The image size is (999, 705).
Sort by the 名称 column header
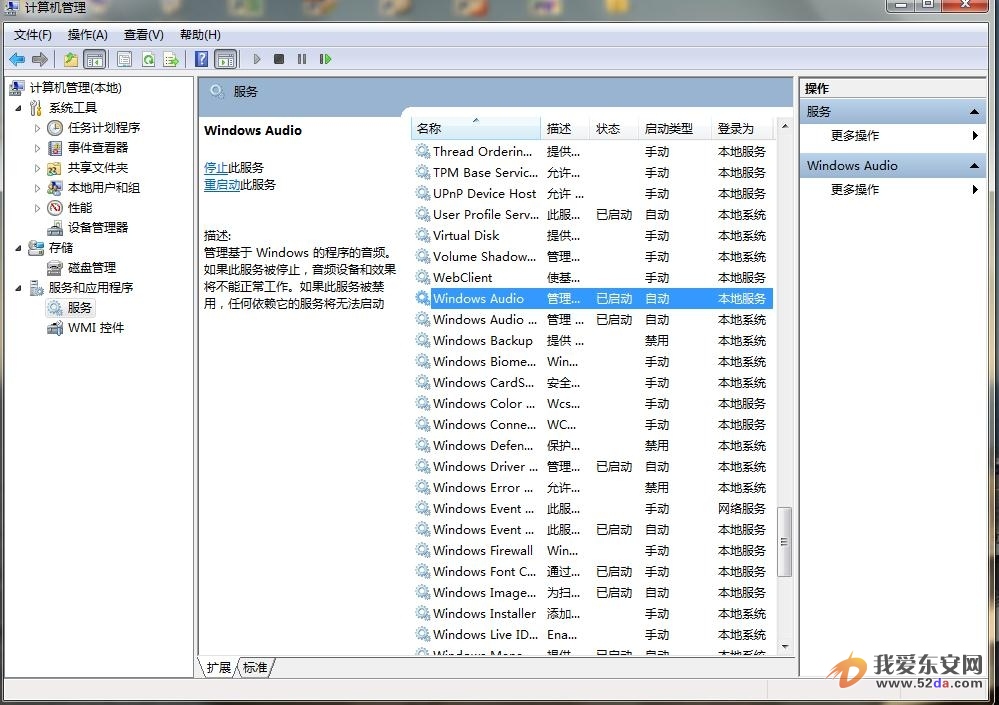476,129
